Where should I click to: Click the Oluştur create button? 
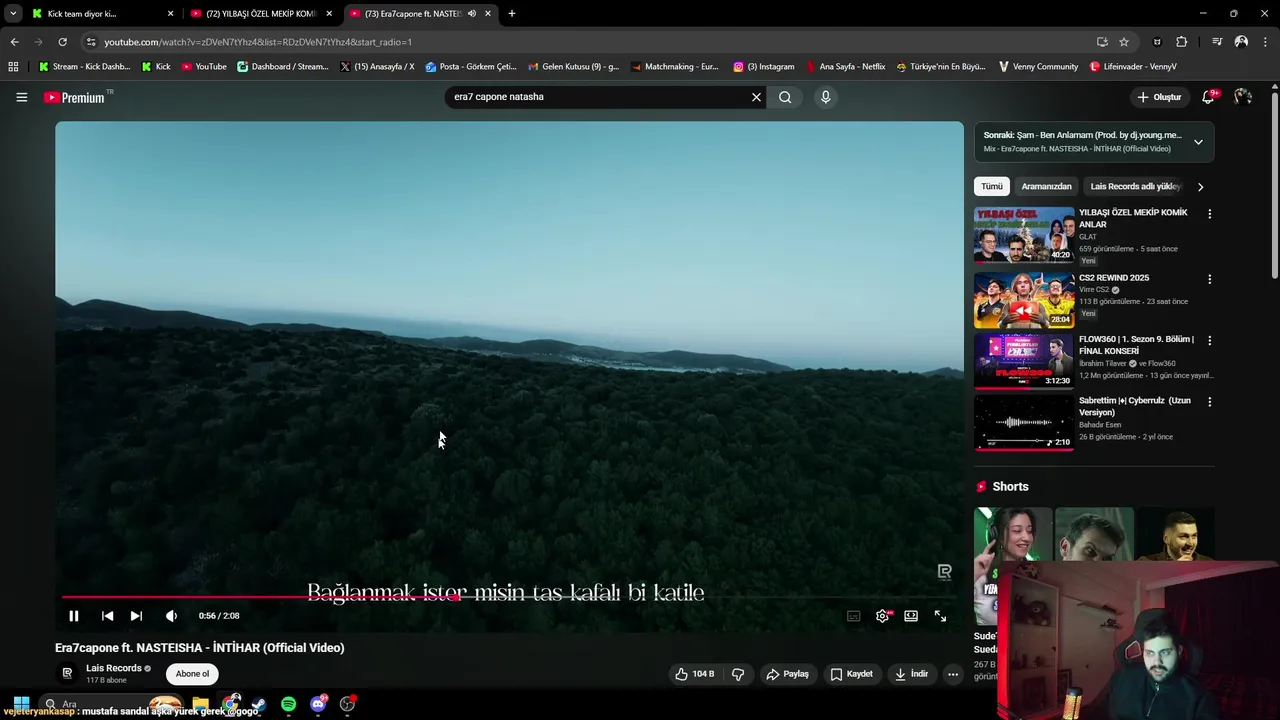tap(1160, 97)
